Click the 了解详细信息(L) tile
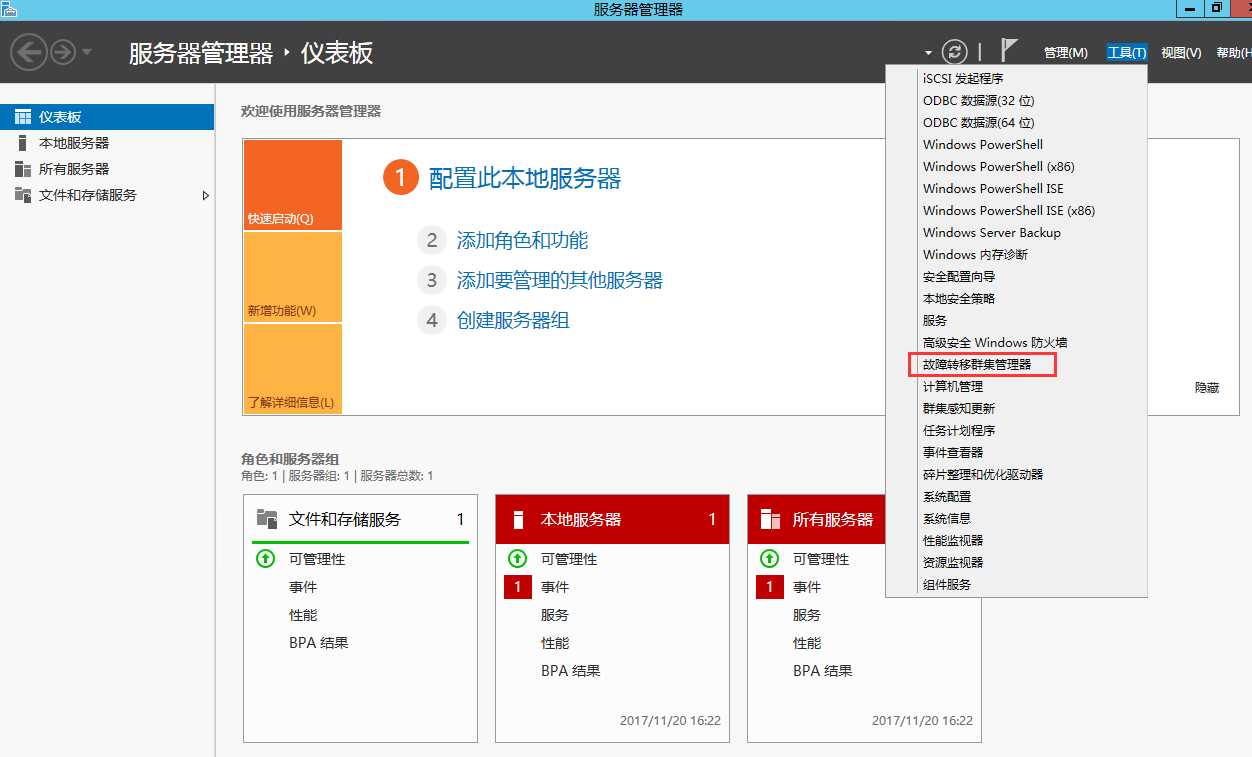1252x757 pixels. point(292,369)
